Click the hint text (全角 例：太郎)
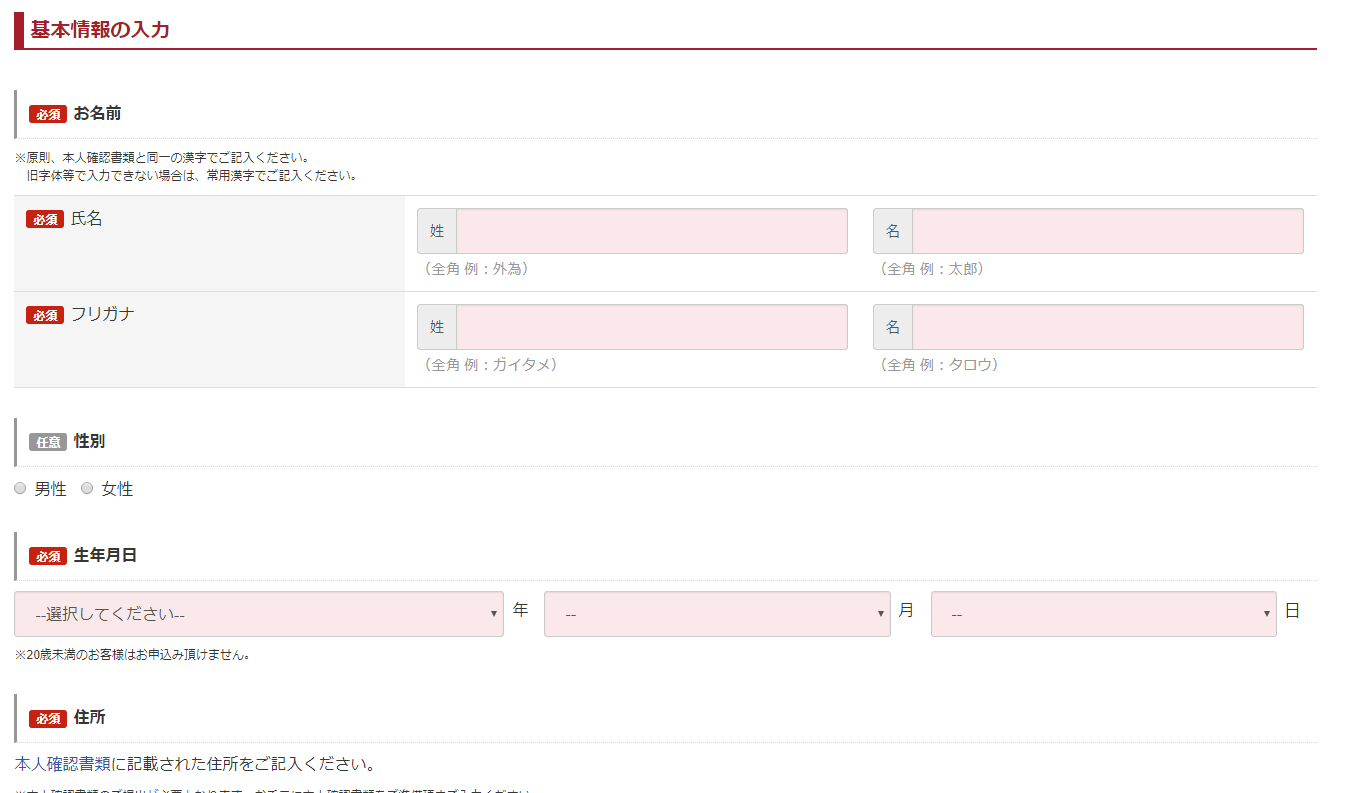This screenshot has width=1356, height=793. pyautogui.click(x=932, y=269)
